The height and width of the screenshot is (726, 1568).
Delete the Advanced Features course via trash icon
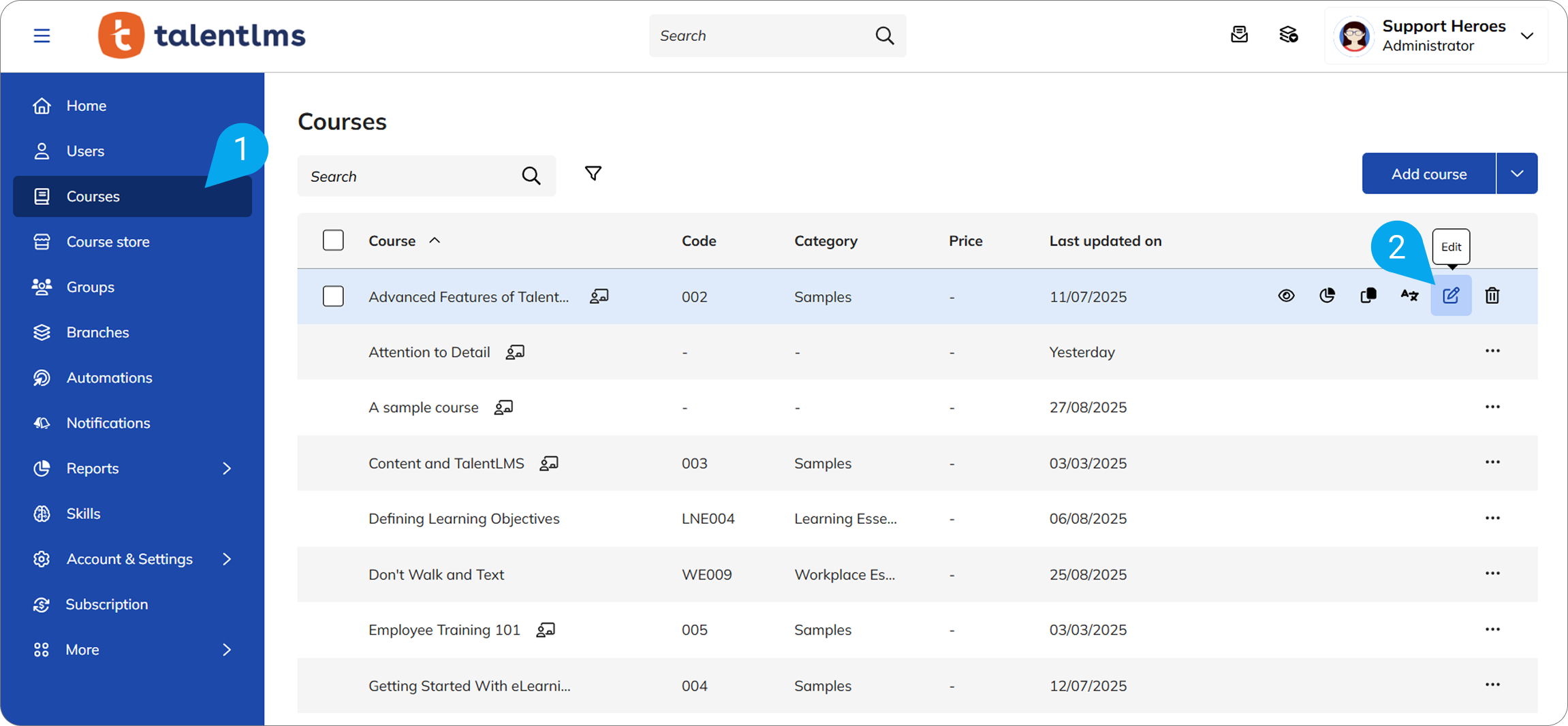coord(1492,296)
